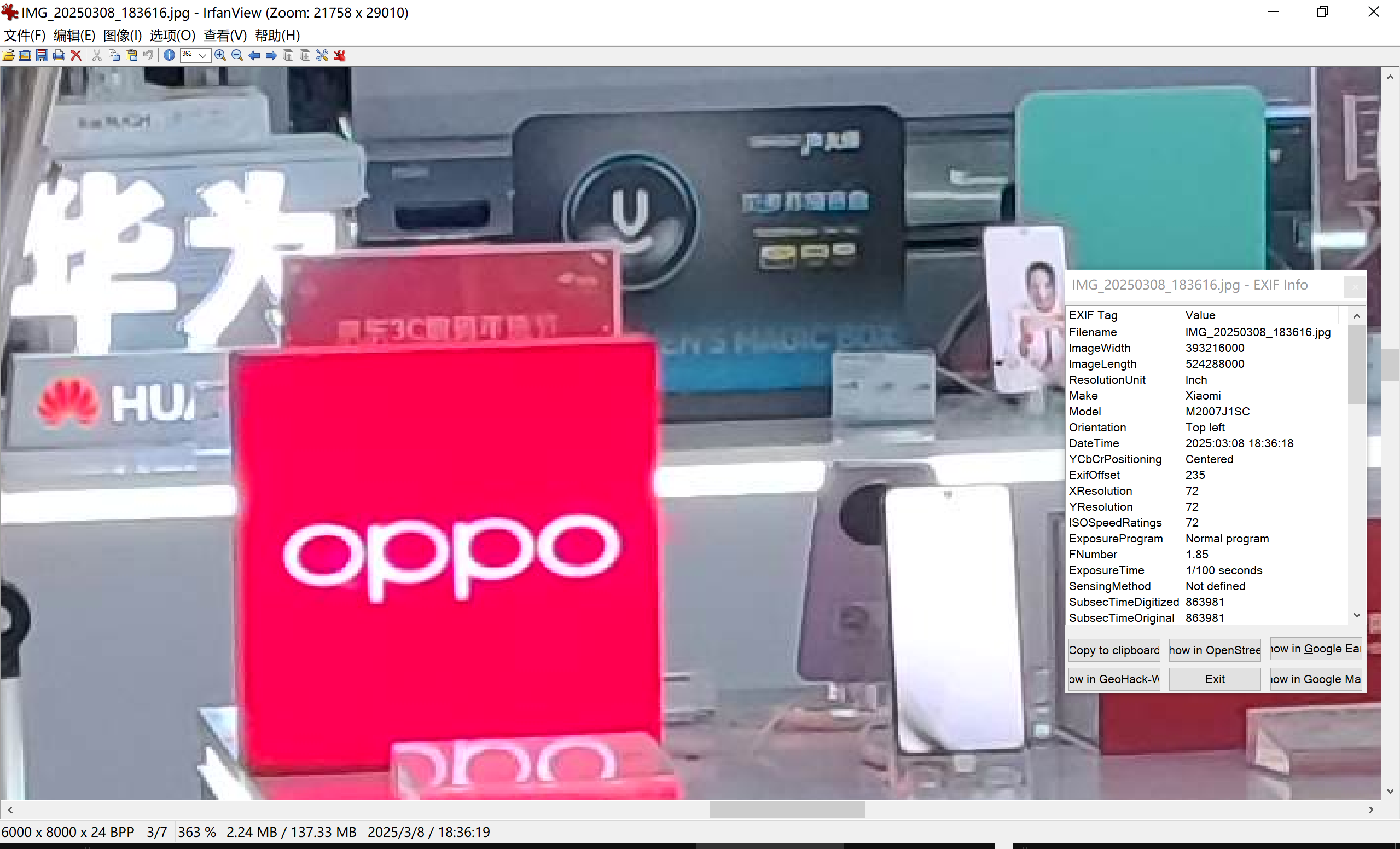The width and height of the screenshot is (1400, 849).
Task: Open the 图像(I) menu
Action: point(122,35)
